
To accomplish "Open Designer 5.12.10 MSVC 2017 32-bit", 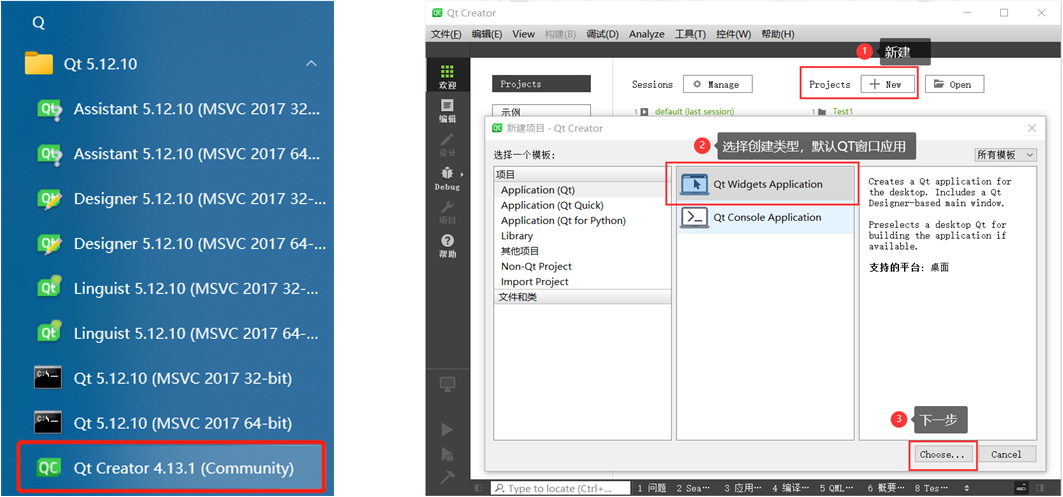I will coord(182,199).
